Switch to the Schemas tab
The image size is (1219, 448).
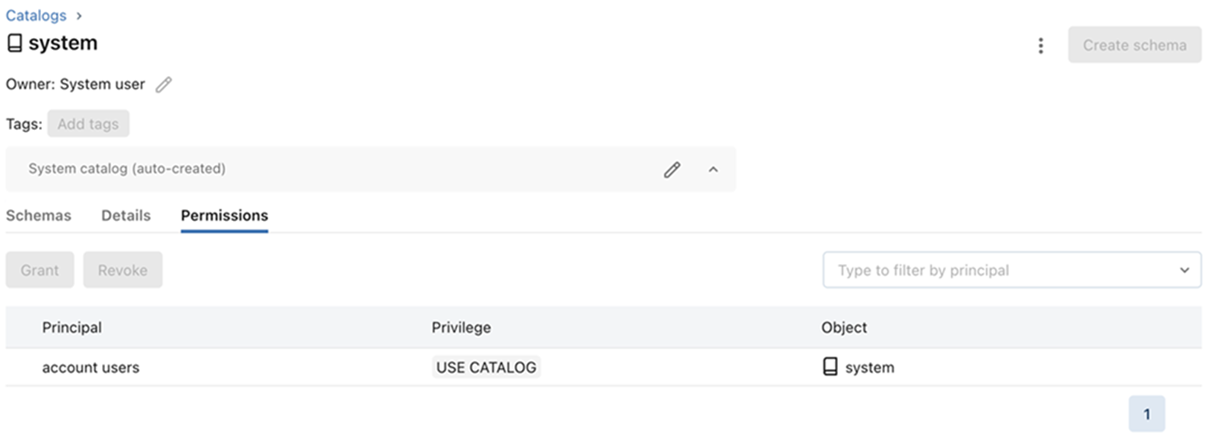(38, 215)
